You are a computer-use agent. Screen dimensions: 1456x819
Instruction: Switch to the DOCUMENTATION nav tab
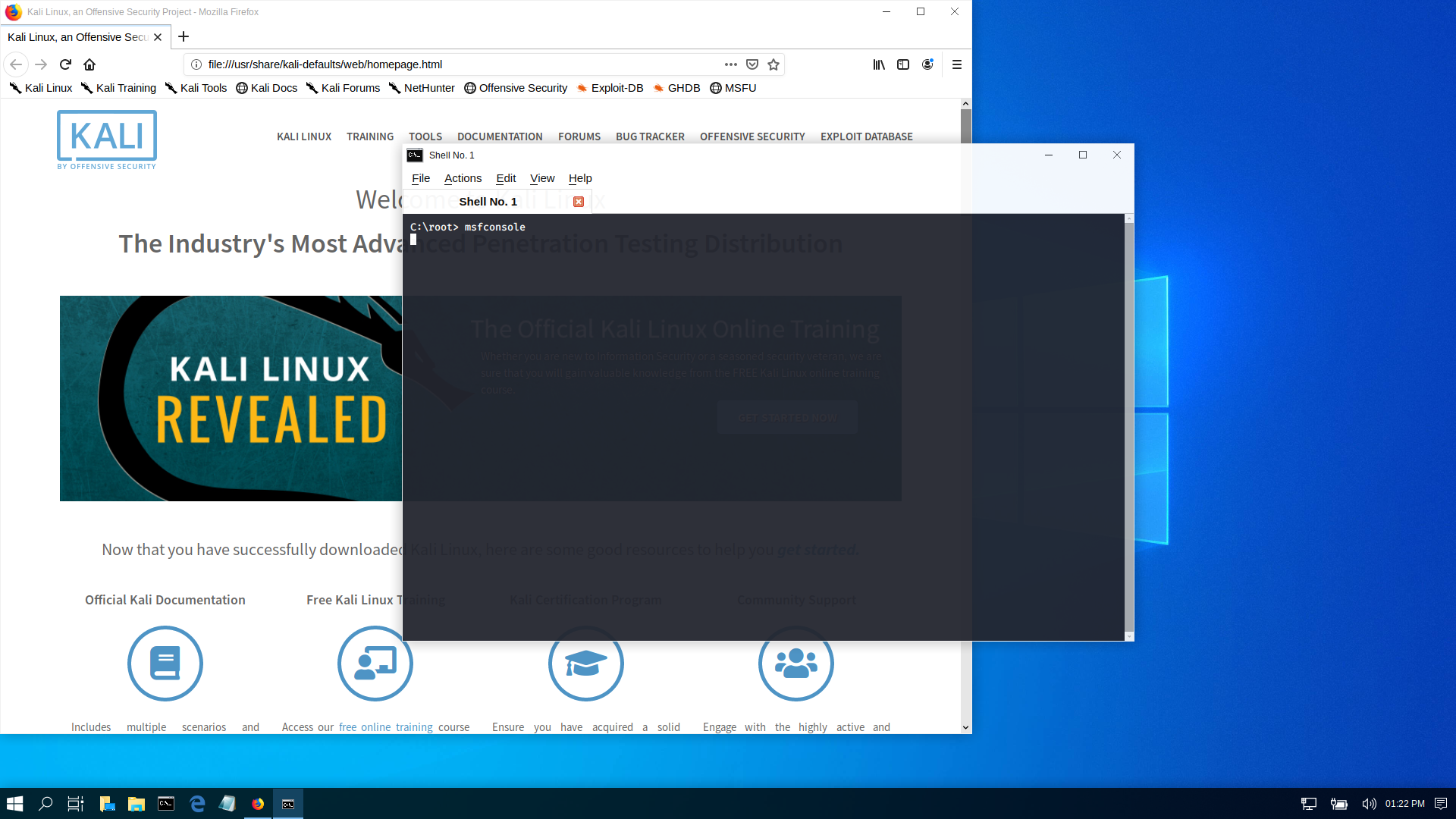(x=500, y=136)
